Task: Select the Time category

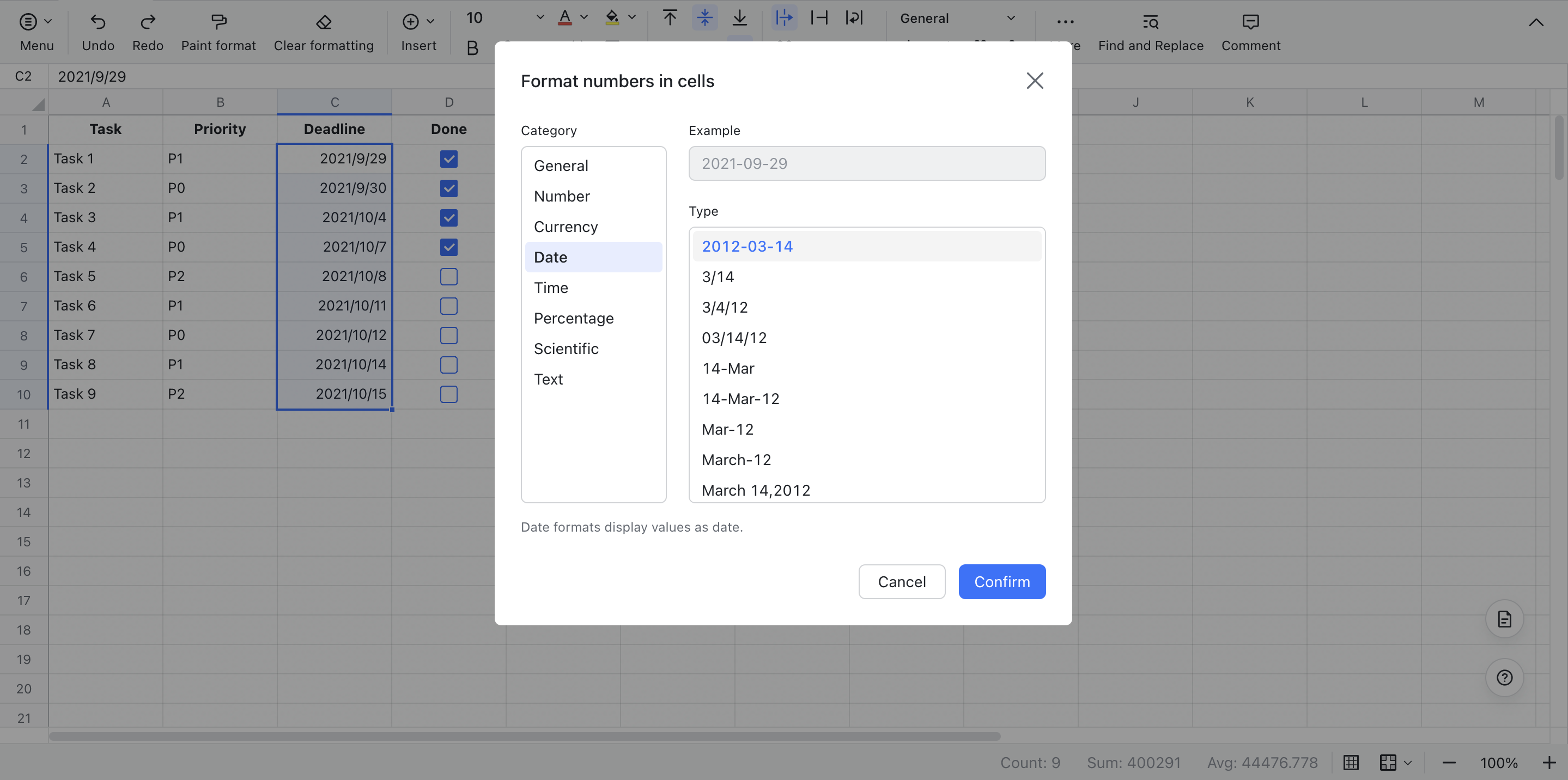Action: tap(593, 287)
